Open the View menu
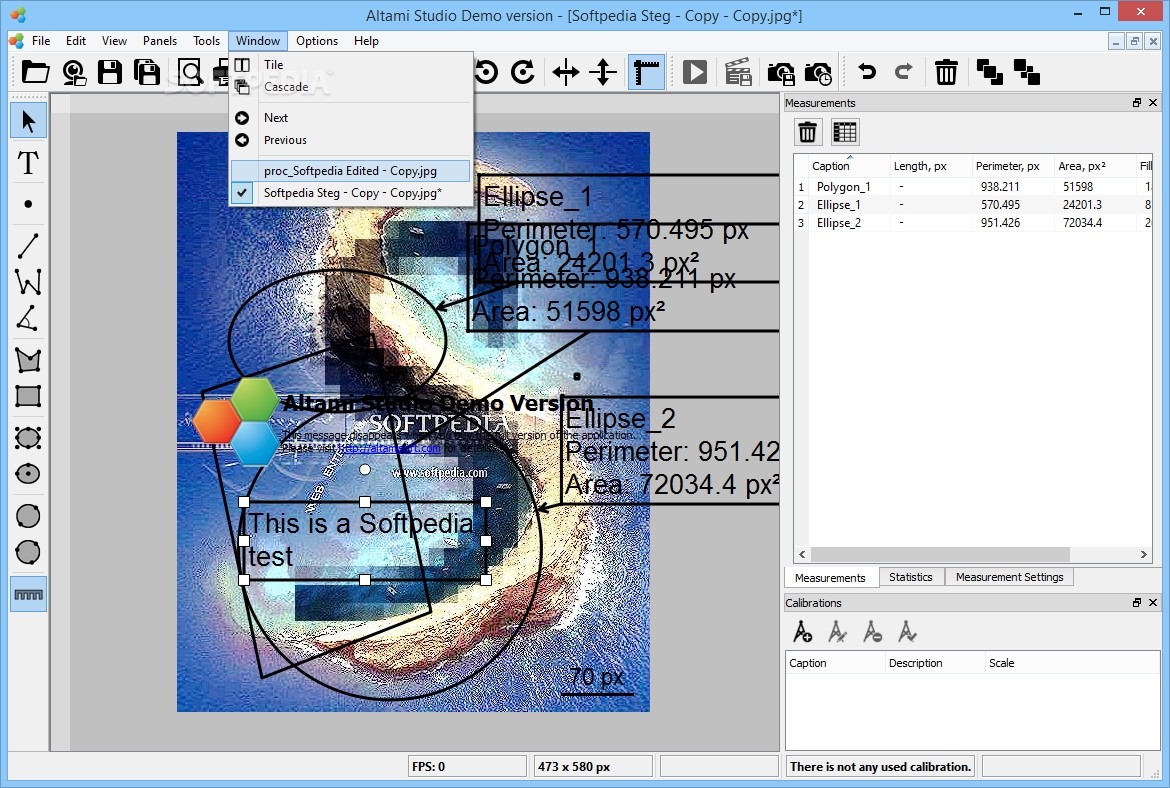1170x788 pixels. (114, 40)
